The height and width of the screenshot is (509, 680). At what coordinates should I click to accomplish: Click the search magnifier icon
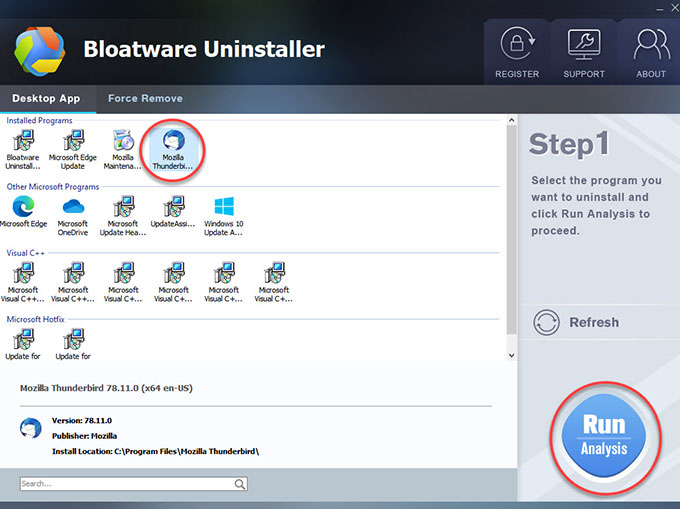(x=240, y=484)
